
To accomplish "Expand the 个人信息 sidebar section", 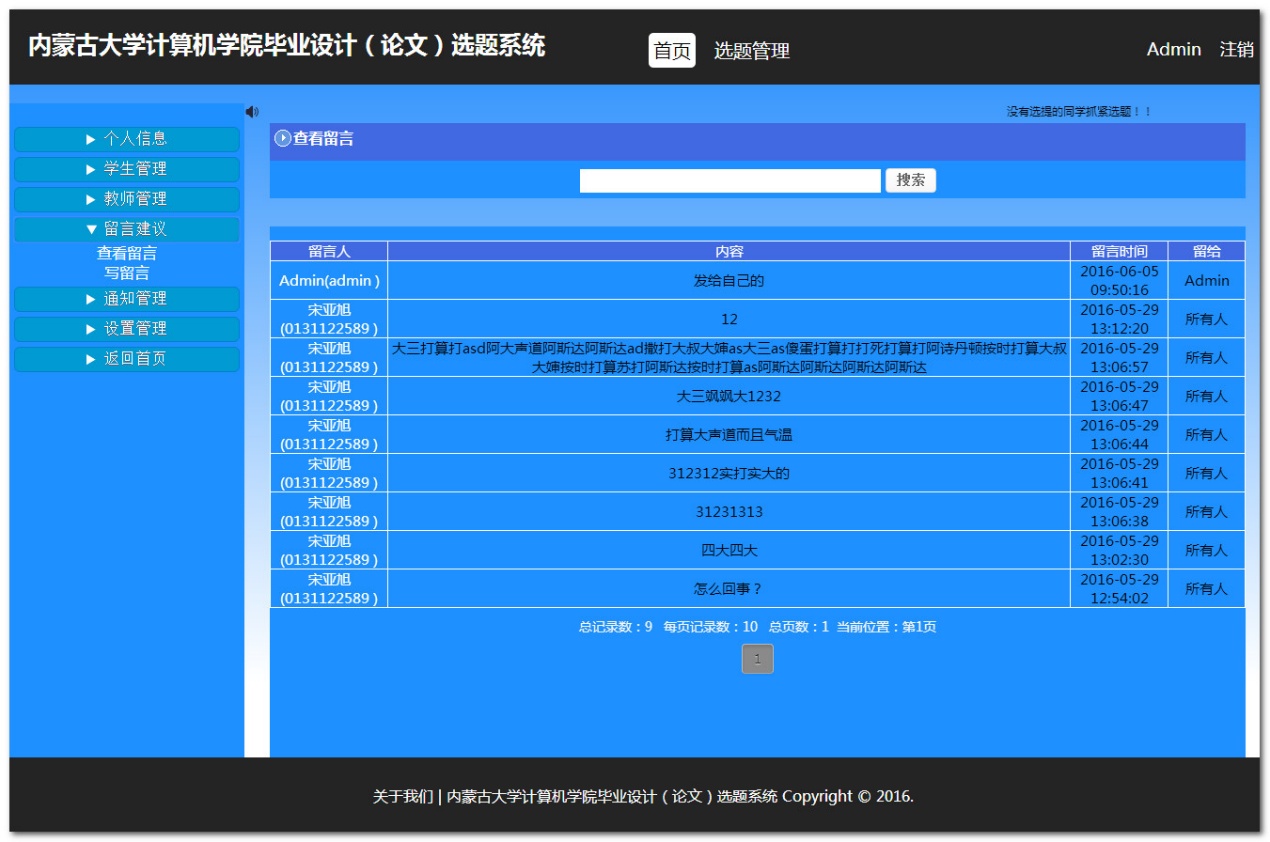I will pos(127,139).
